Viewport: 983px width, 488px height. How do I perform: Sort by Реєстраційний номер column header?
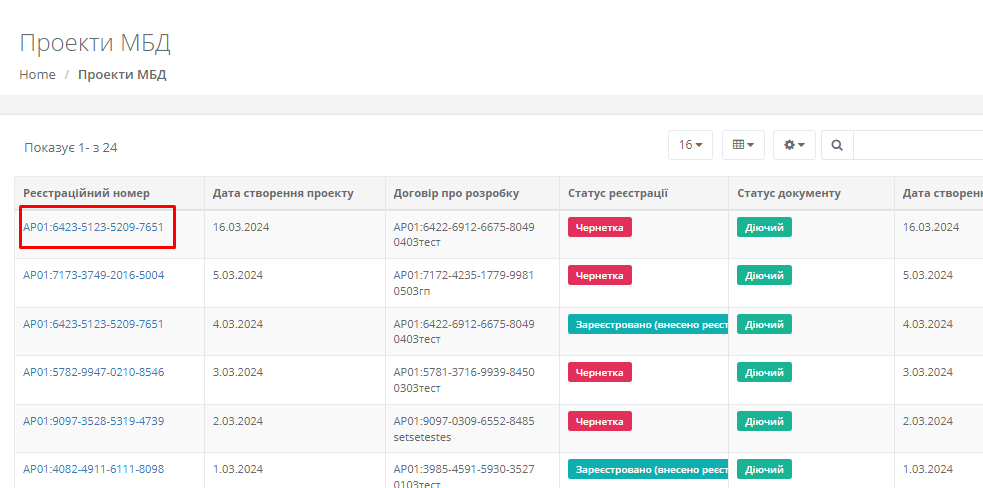[86, 193]
